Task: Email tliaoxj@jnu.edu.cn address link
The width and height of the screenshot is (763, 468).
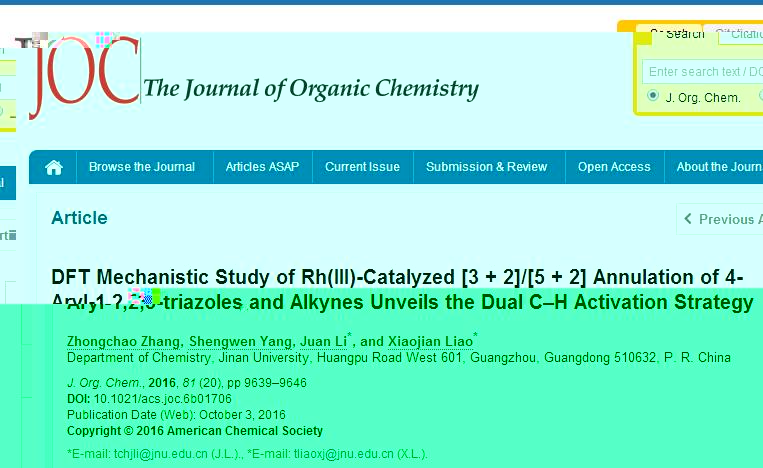Action: pos(348,454)
